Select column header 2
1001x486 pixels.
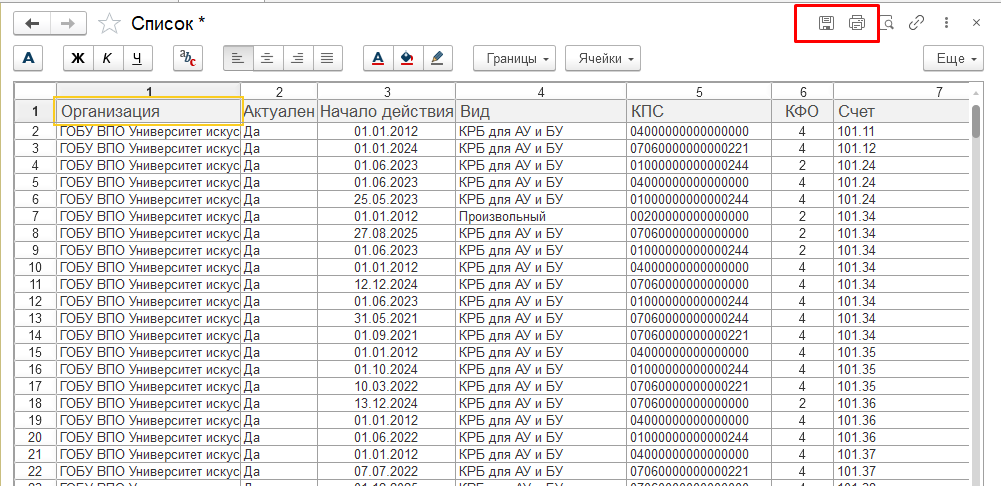[x=279, y=91]
